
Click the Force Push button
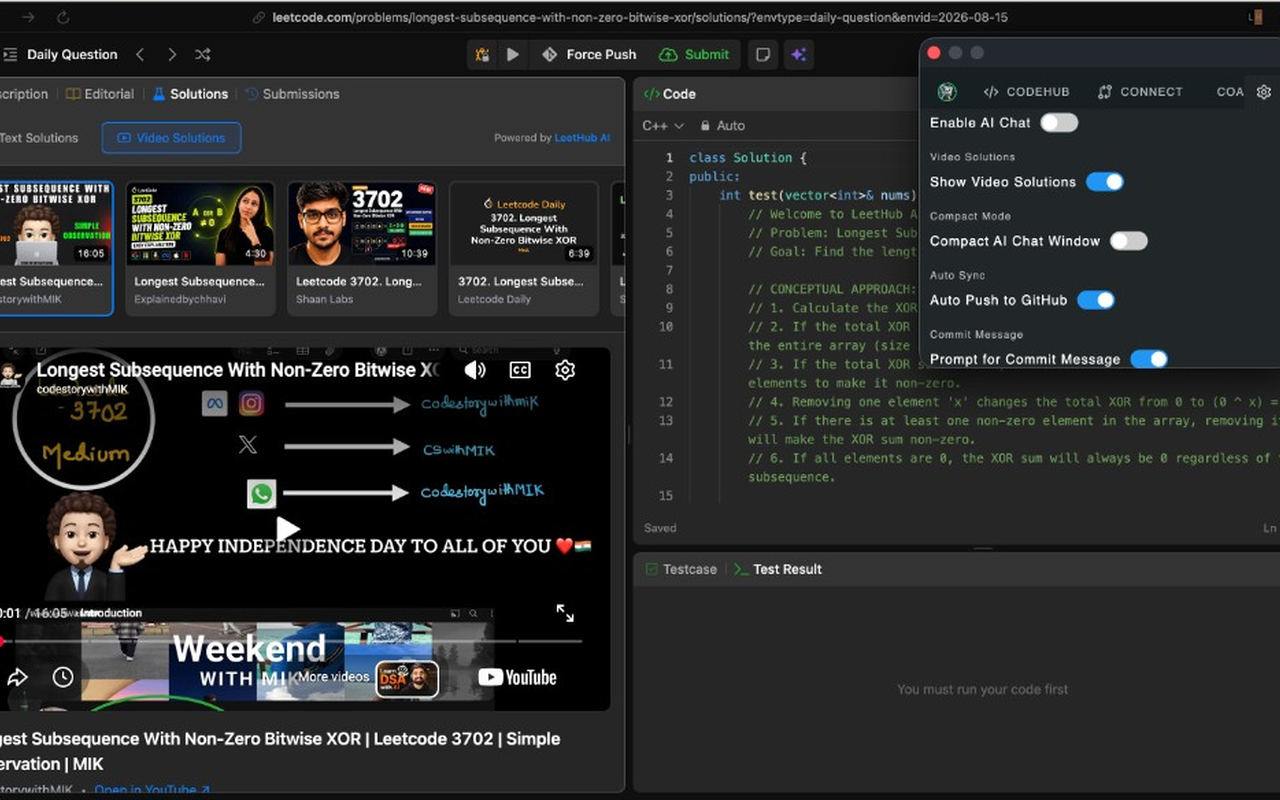[589, 55]
